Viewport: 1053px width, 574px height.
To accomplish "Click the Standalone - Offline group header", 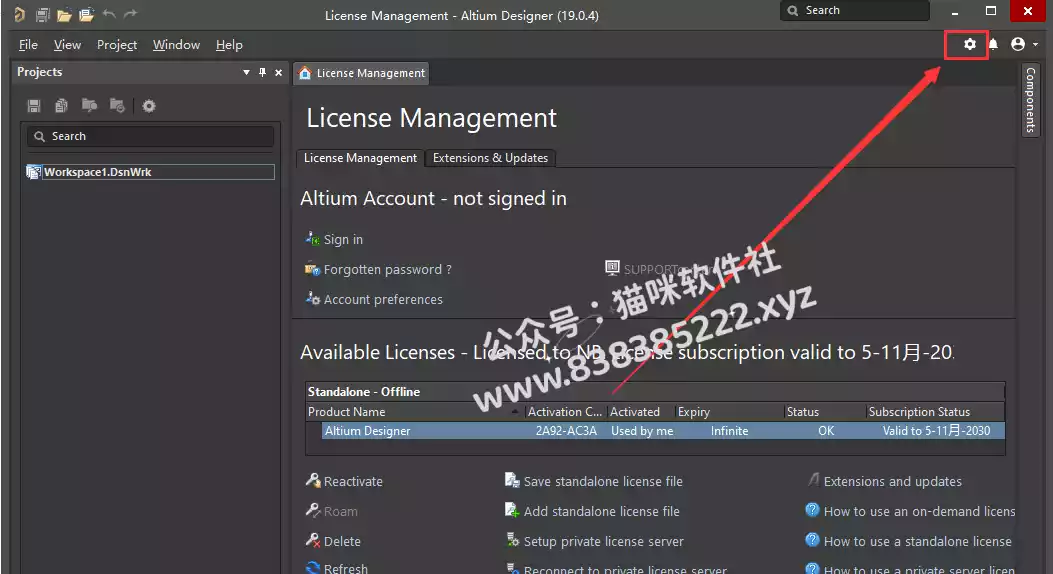I will tap(655, 391).
